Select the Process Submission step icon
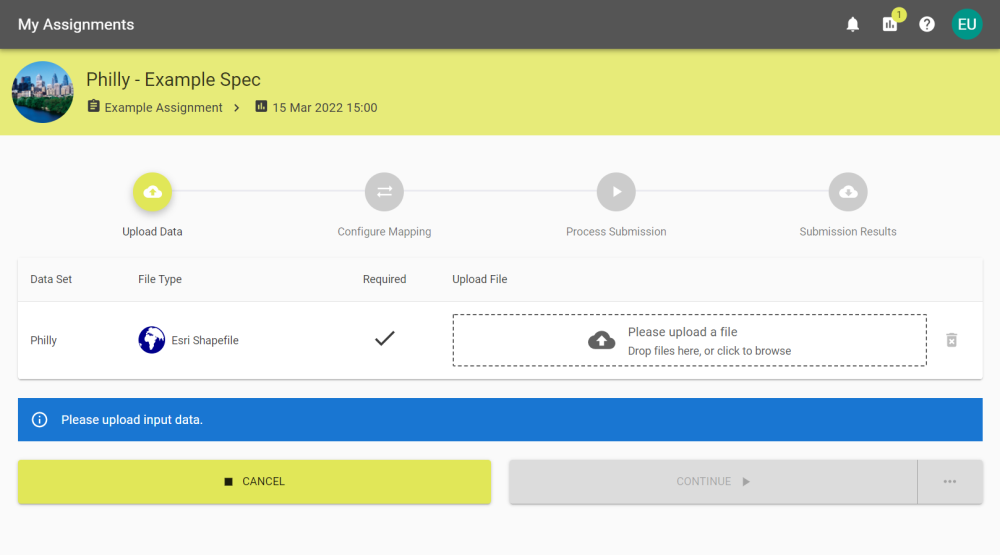The height and width of the screenshot is (555, 1000). (616, 192)
